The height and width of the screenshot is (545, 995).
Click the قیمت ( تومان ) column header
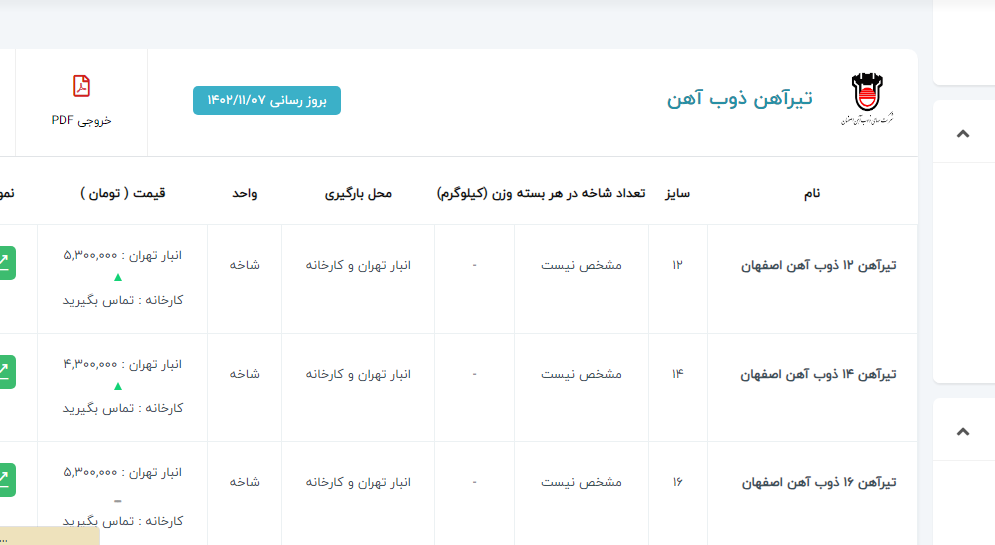point(122,193)
